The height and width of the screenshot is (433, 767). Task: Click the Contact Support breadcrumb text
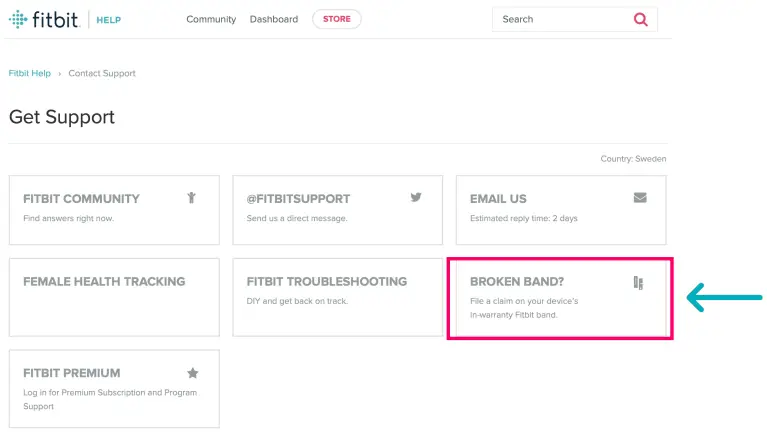(x=102, y=73)
